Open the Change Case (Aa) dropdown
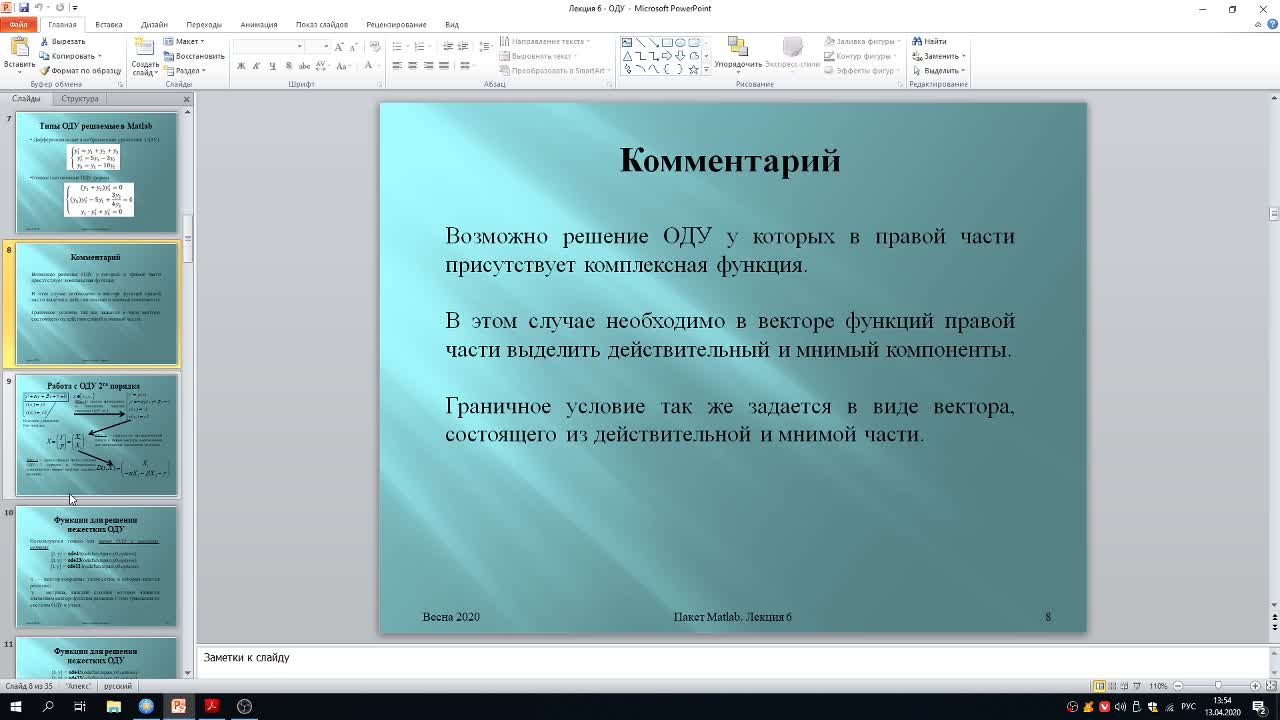The width and height of the screenshot is (1280, 720). (343, 66)
